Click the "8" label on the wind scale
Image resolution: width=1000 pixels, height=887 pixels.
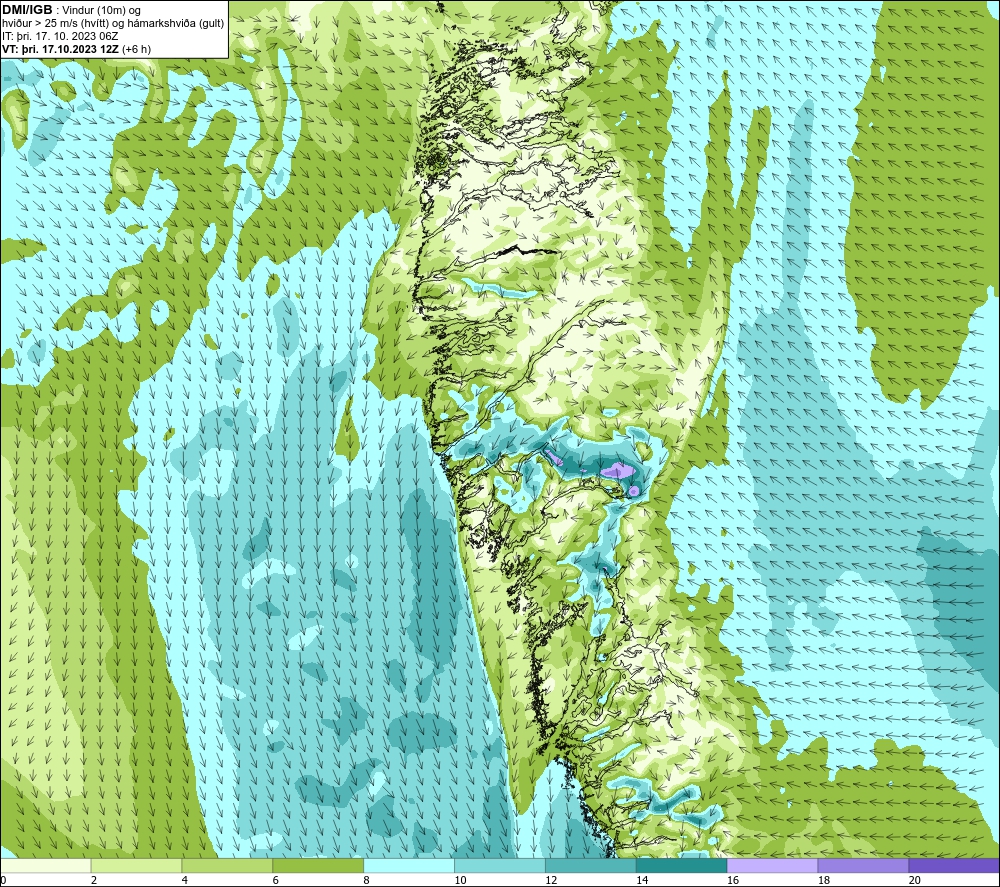[x=366, y=880]
